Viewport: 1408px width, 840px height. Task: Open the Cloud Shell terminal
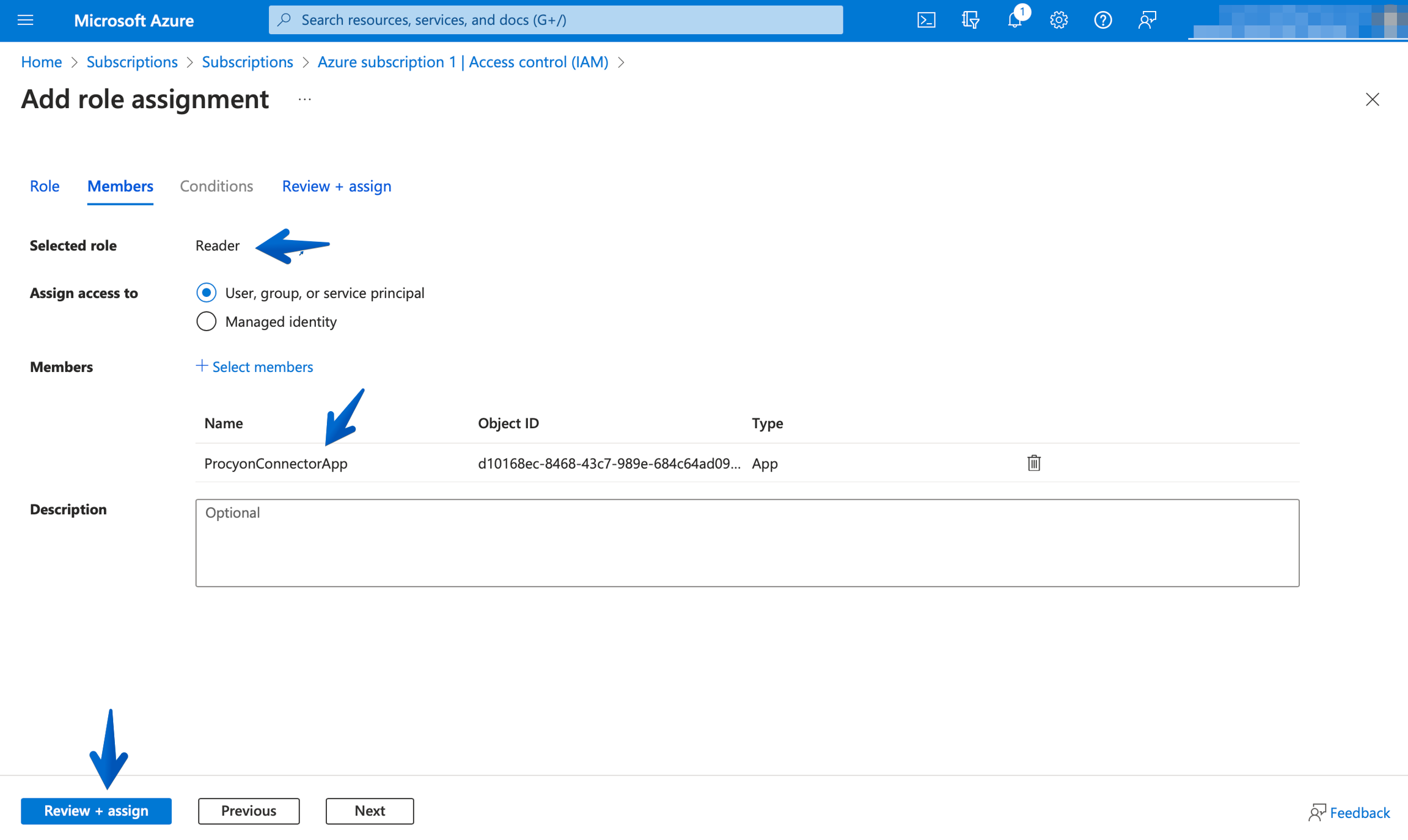[x=926, y=20]
